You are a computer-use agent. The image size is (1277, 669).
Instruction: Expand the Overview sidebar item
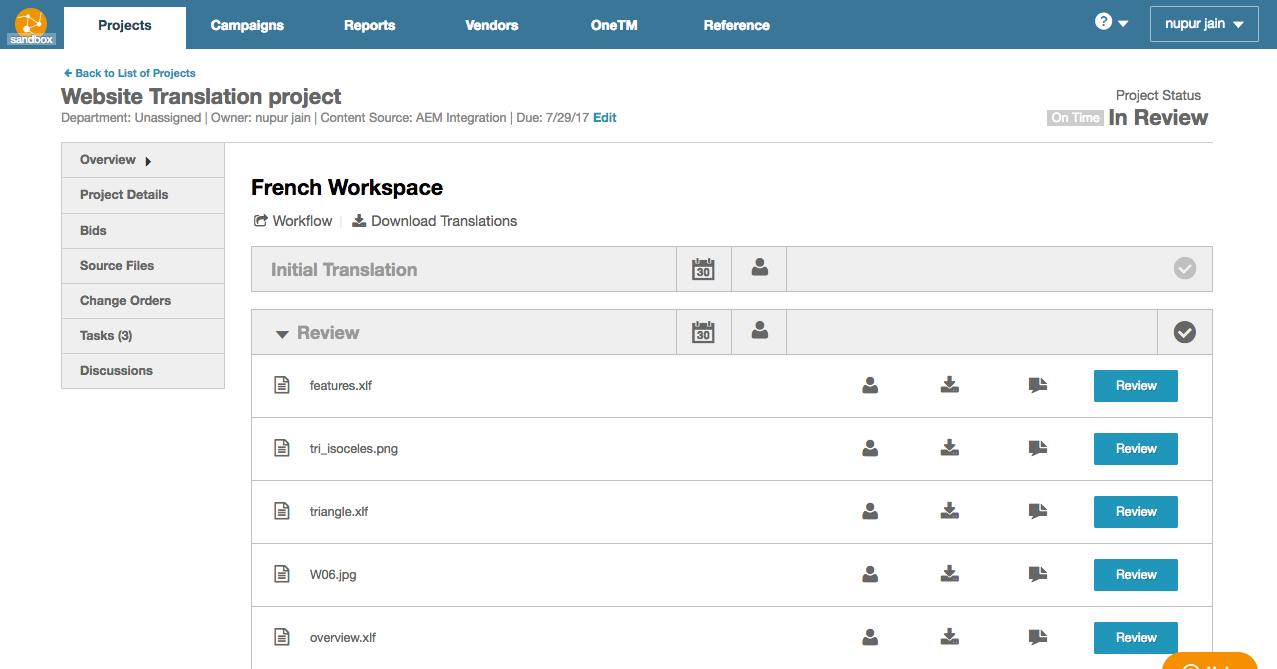[115, 160]
